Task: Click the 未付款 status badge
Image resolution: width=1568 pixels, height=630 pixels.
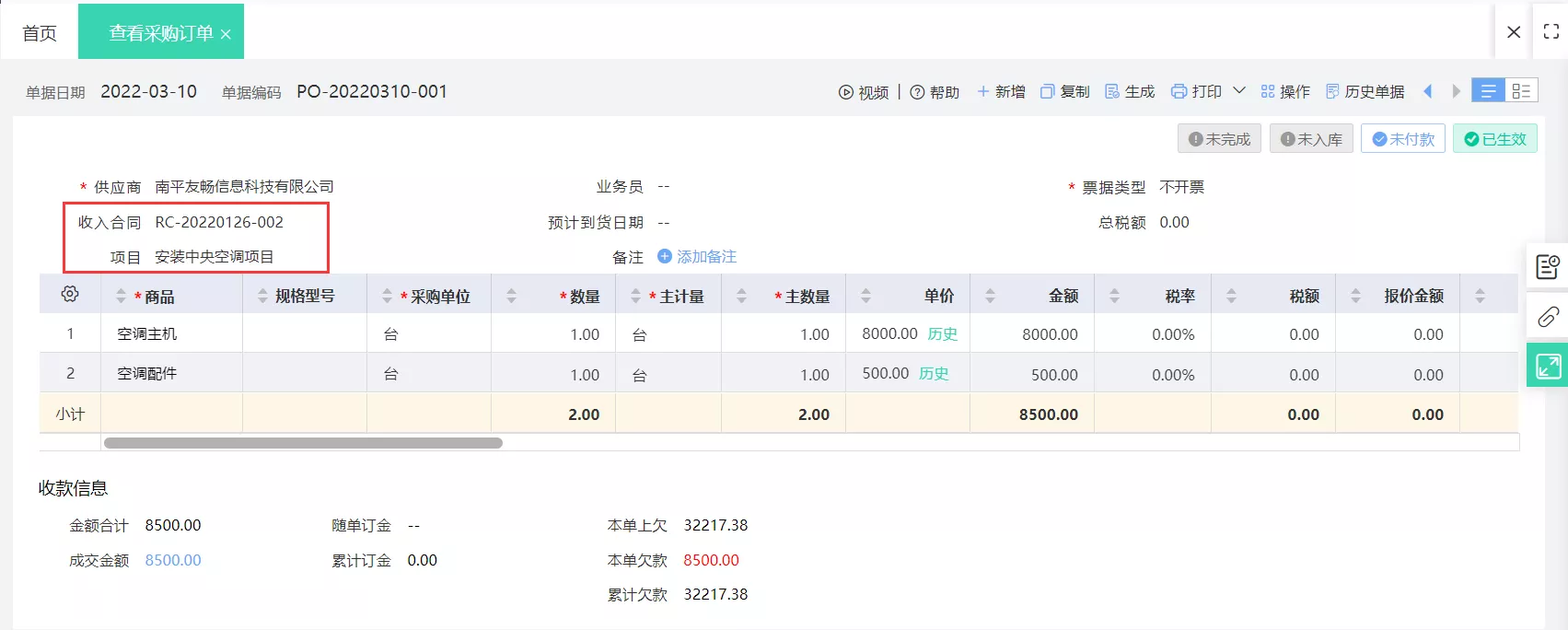Action: [x=1403, y=139]
